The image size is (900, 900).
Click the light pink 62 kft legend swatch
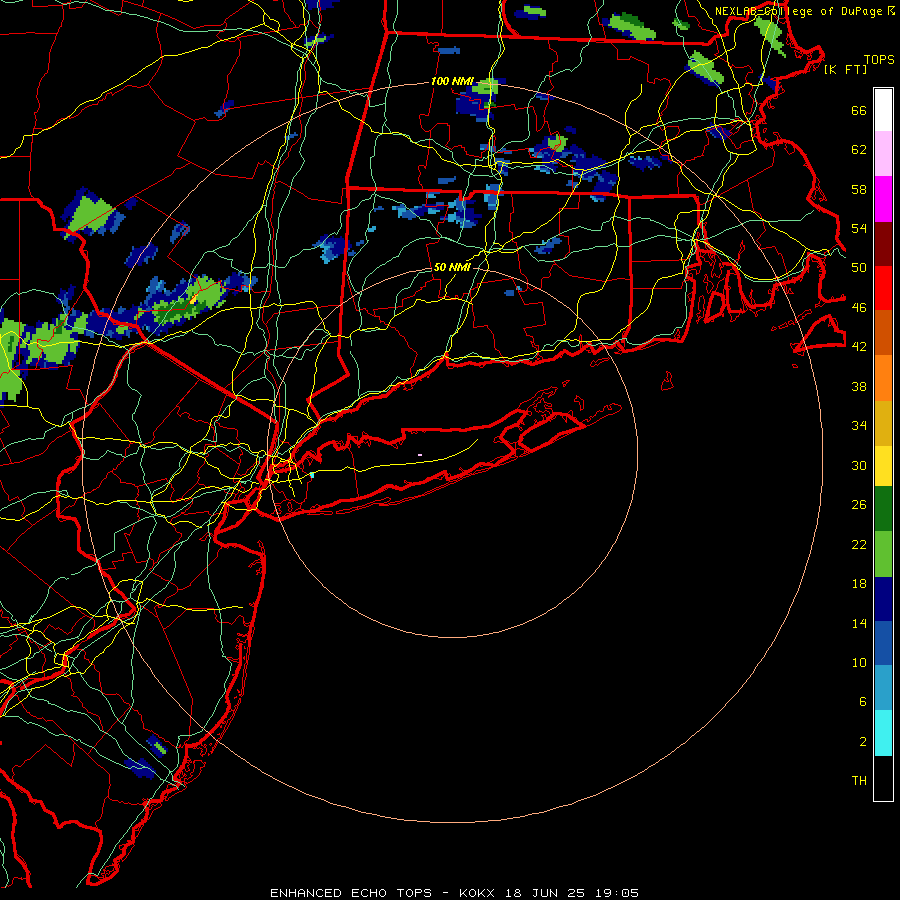click(883, 154)
